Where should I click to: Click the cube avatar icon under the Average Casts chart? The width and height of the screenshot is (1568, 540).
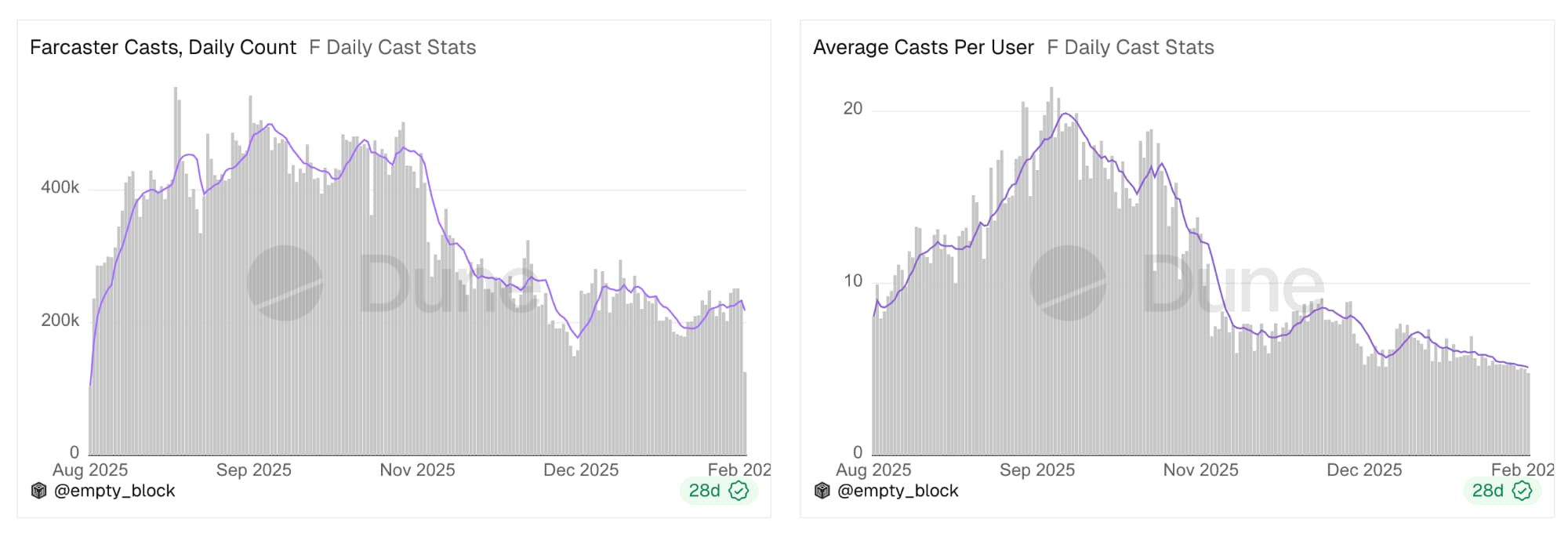(822, 491)
